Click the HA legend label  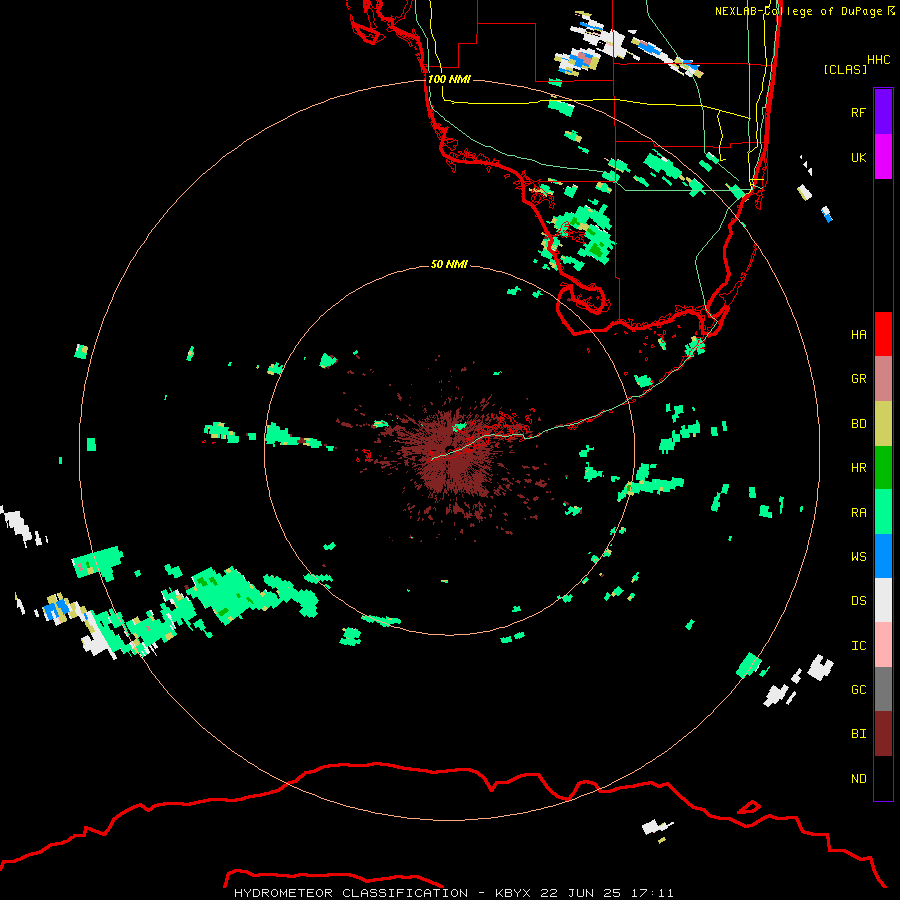click(858, 334)
